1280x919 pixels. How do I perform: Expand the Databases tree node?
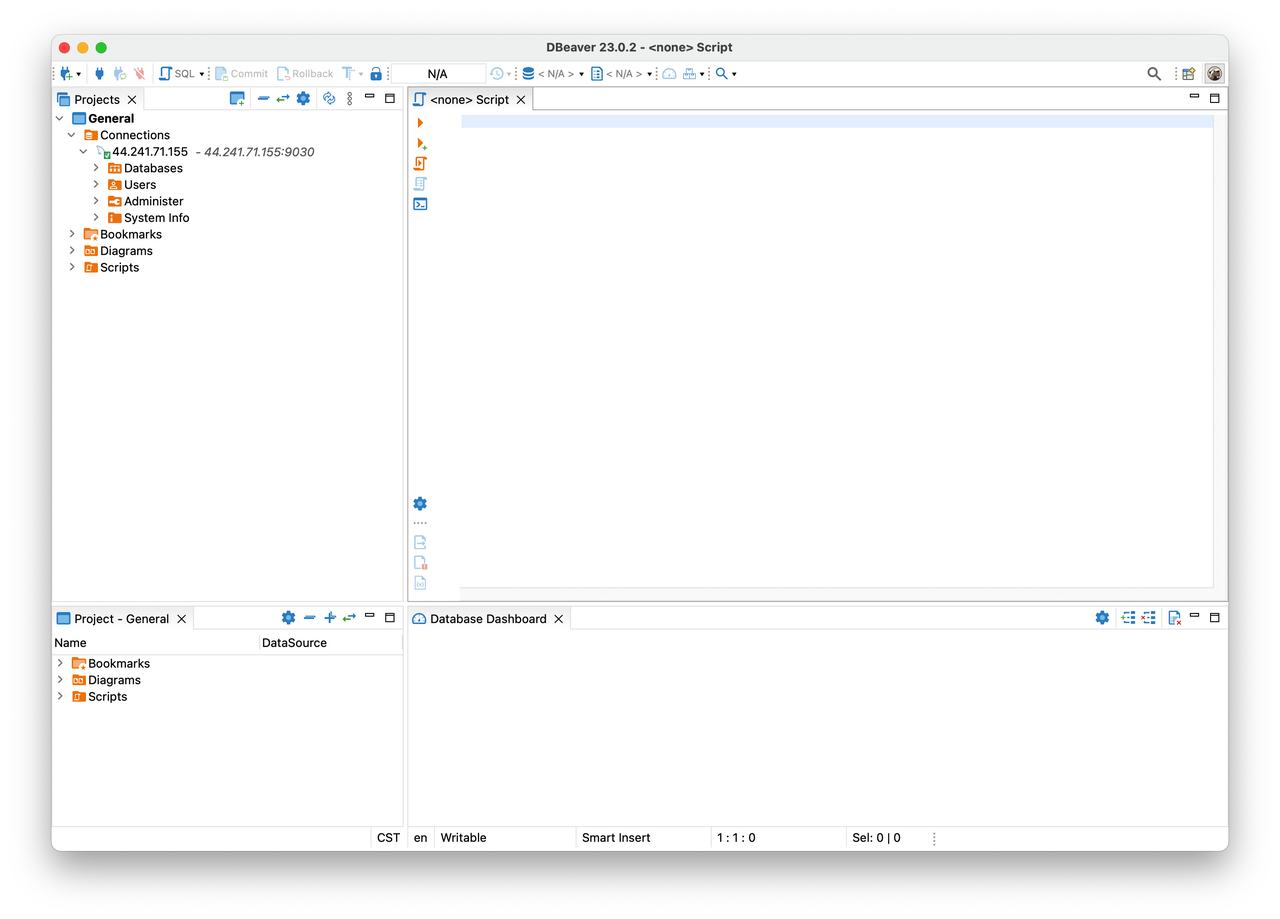click(96, 168)
